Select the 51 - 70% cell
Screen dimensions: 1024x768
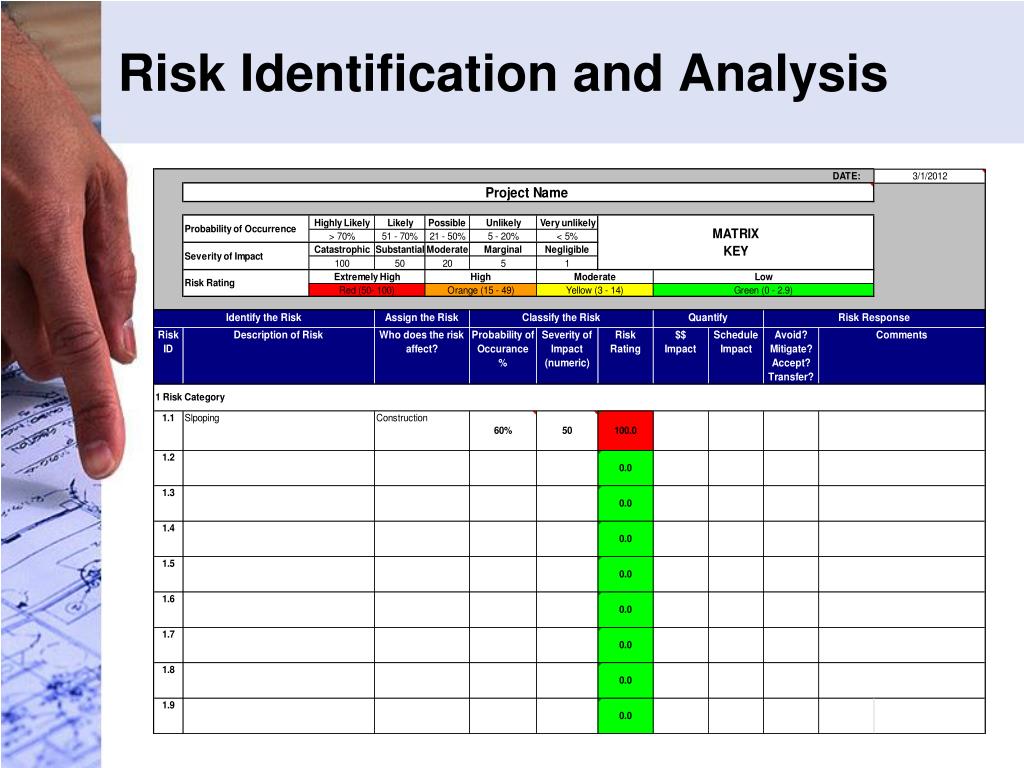[x=400, y=236]
